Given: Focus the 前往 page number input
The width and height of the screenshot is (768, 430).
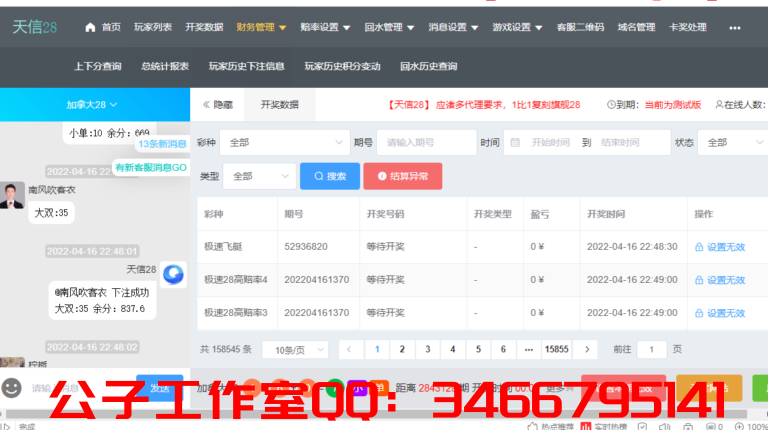Looking at the screenshot, I should click(651, 349).
